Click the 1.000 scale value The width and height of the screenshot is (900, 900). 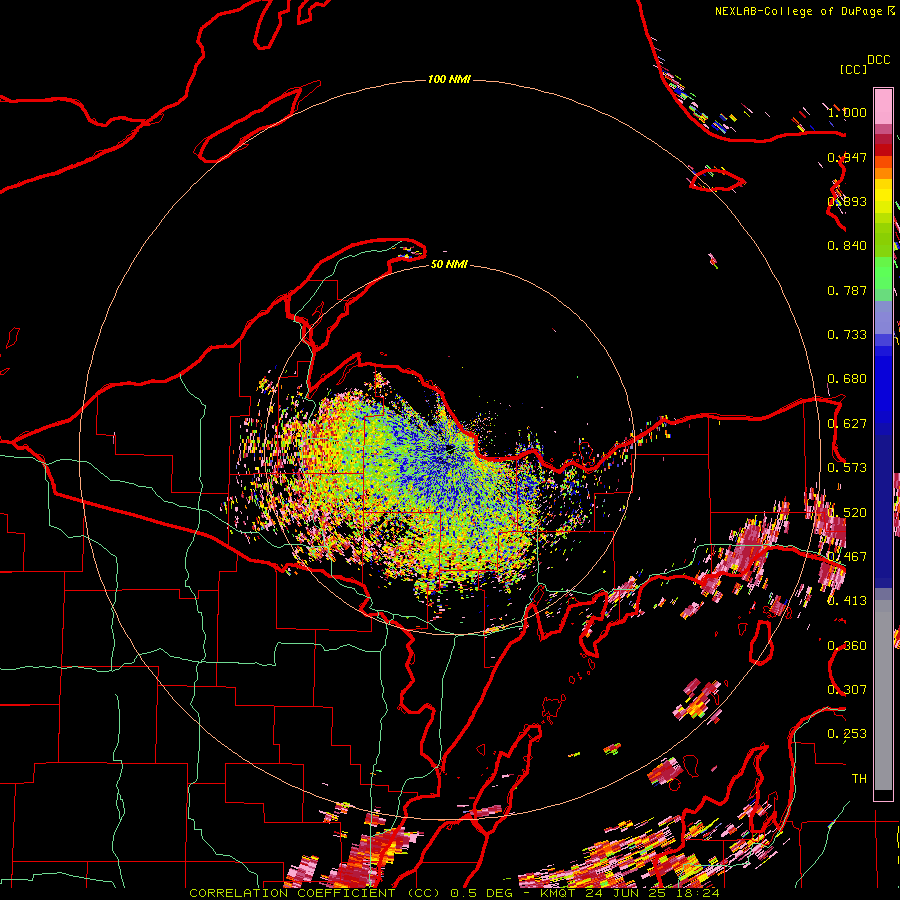[847, 112]
